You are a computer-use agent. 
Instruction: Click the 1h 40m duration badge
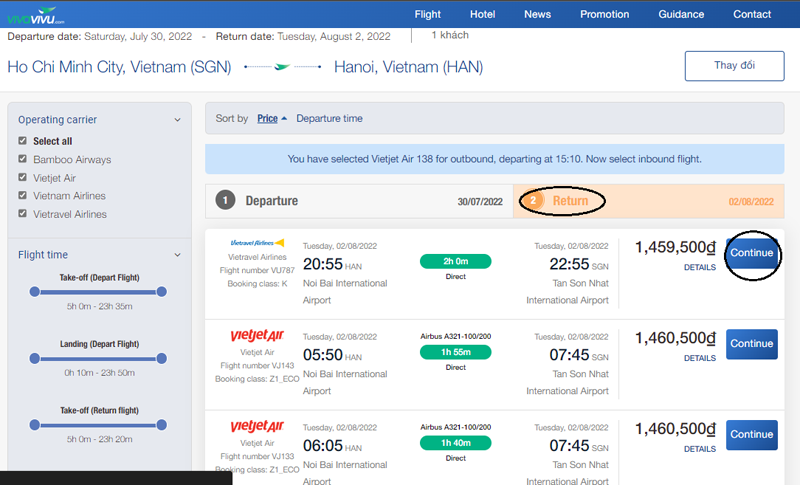point(456,443)
